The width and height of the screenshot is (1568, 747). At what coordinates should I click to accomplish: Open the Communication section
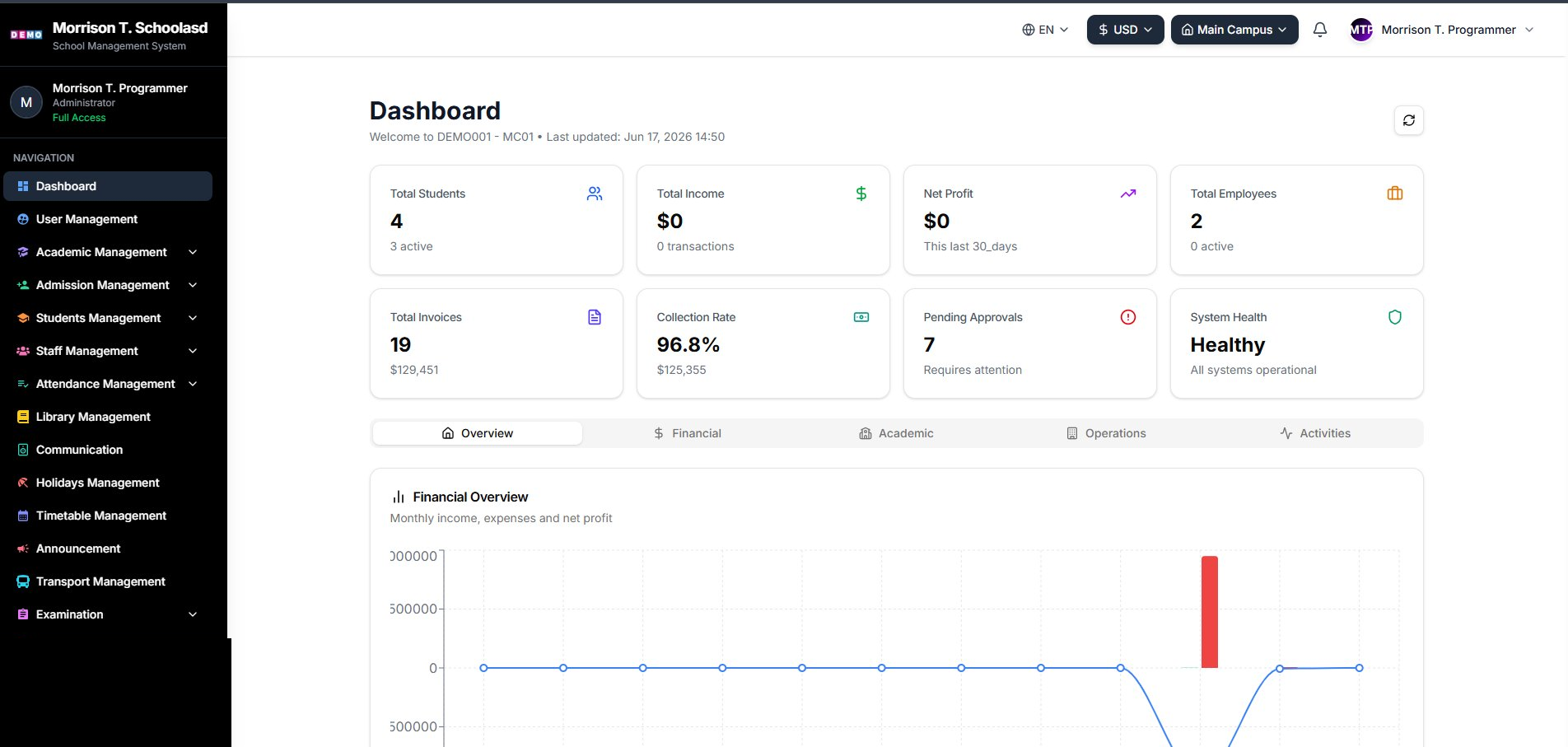(x=108, y=450)
